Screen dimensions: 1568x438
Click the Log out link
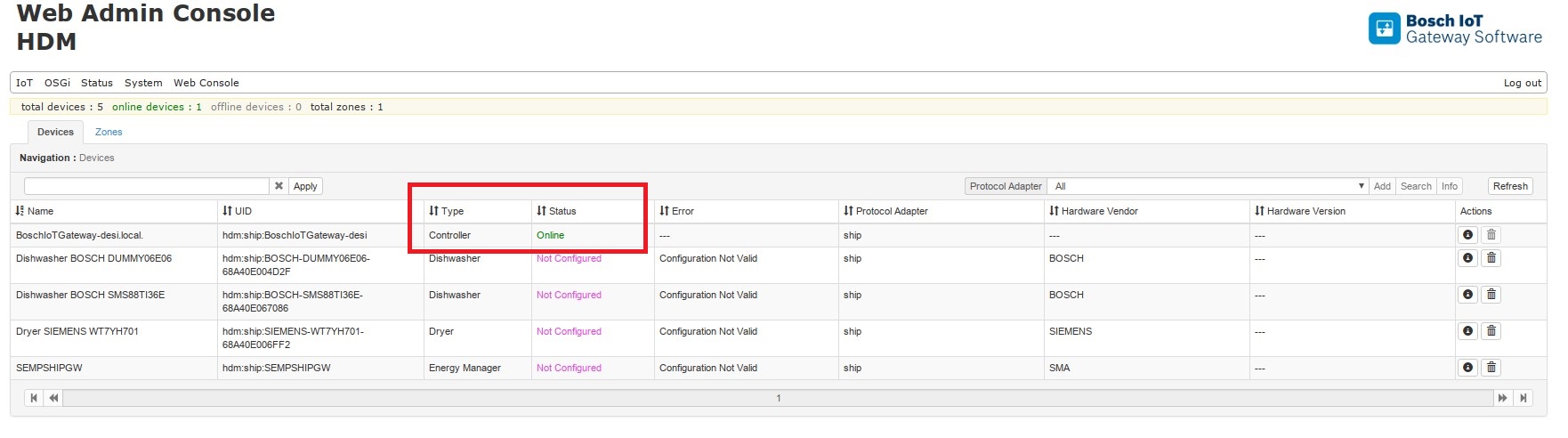coord(1522,83)
